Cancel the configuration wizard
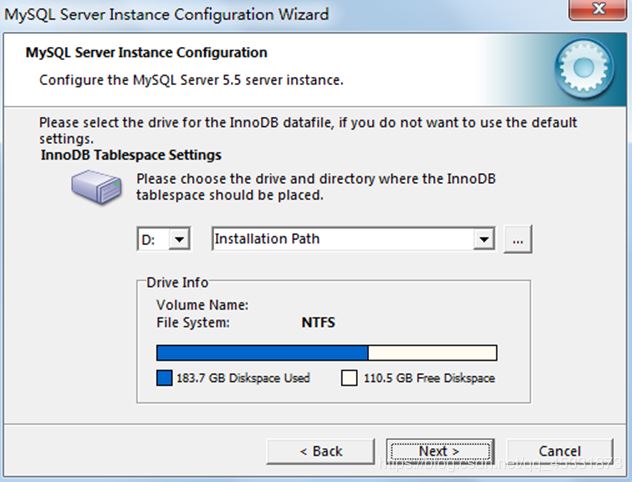Viewport: 632px width, 482px height. (560, 451)
